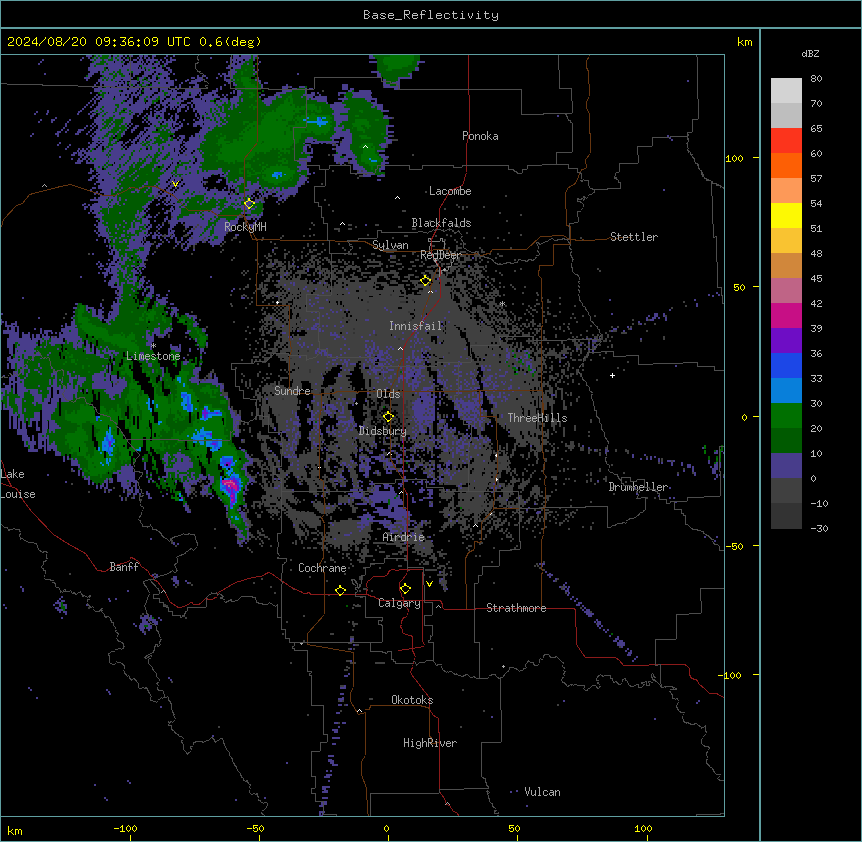The height and width of the screenshot is (842, 862).
Task: Click the Airdrie city label
Action: 404,537
